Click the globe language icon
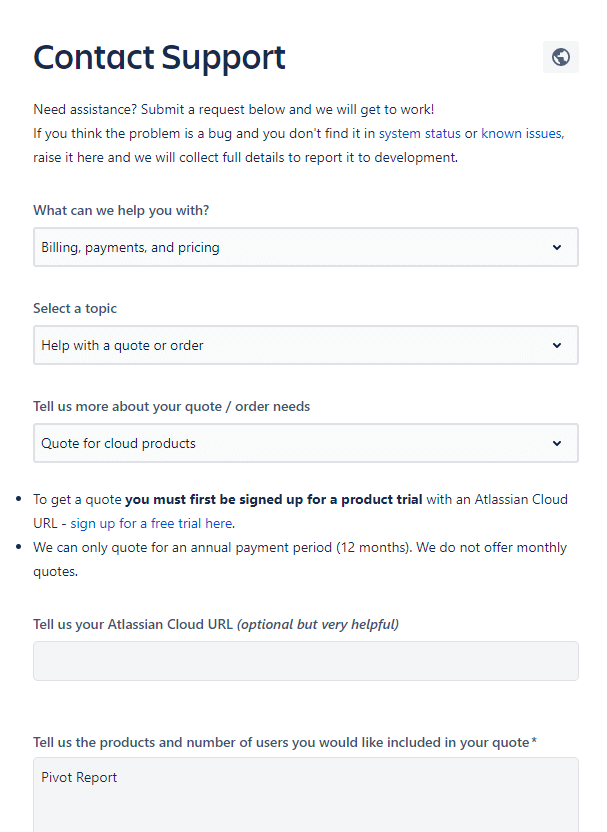Viewport: 607px width, 832px height. pyautogui.click(x=561, y=57)
